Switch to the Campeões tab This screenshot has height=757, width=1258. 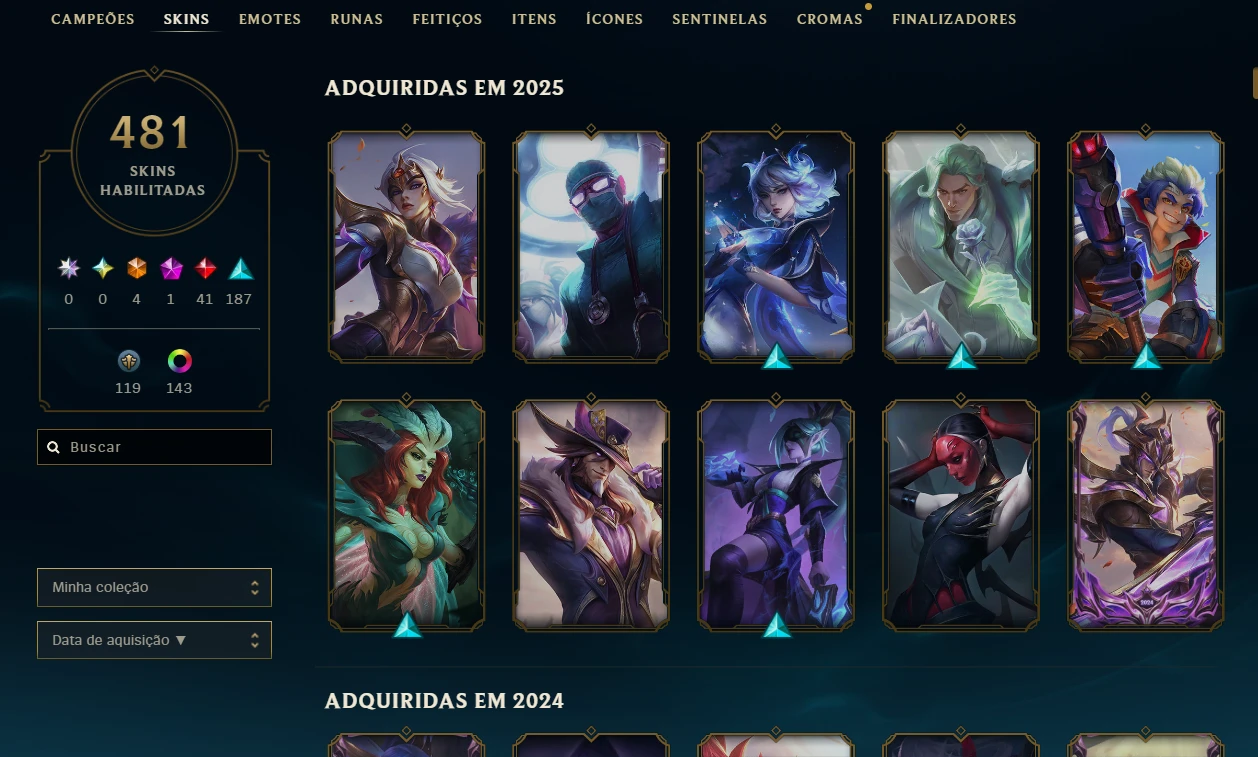(93, 19)
